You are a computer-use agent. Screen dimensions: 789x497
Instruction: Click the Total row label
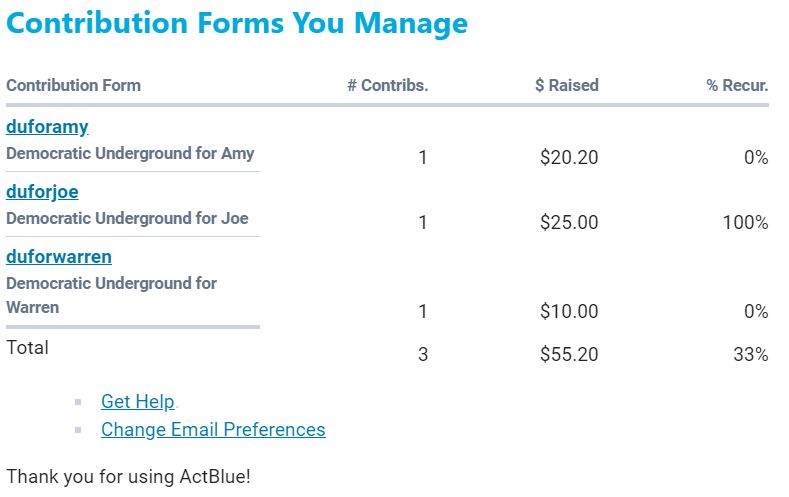(x=27, y=348)
